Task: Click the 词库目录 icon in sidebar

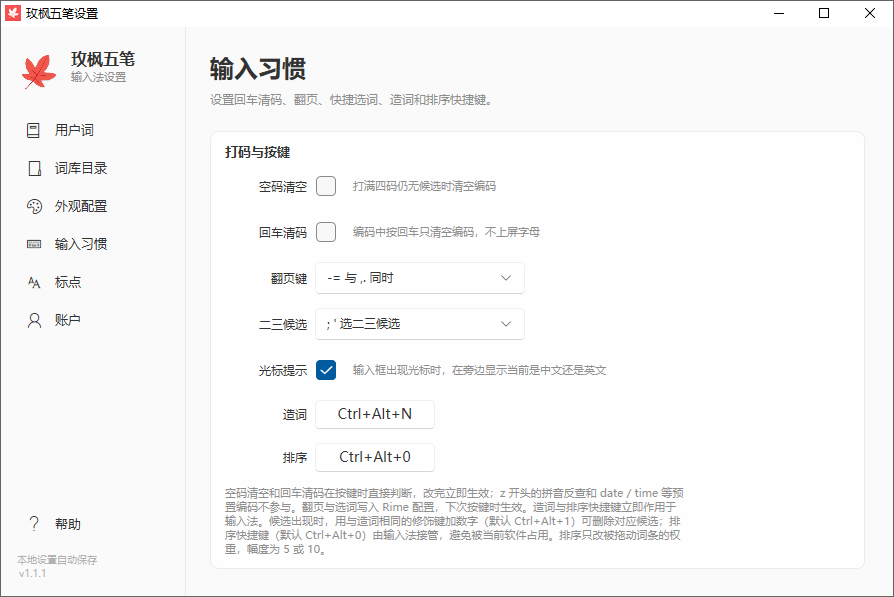Action: point(34,168)
